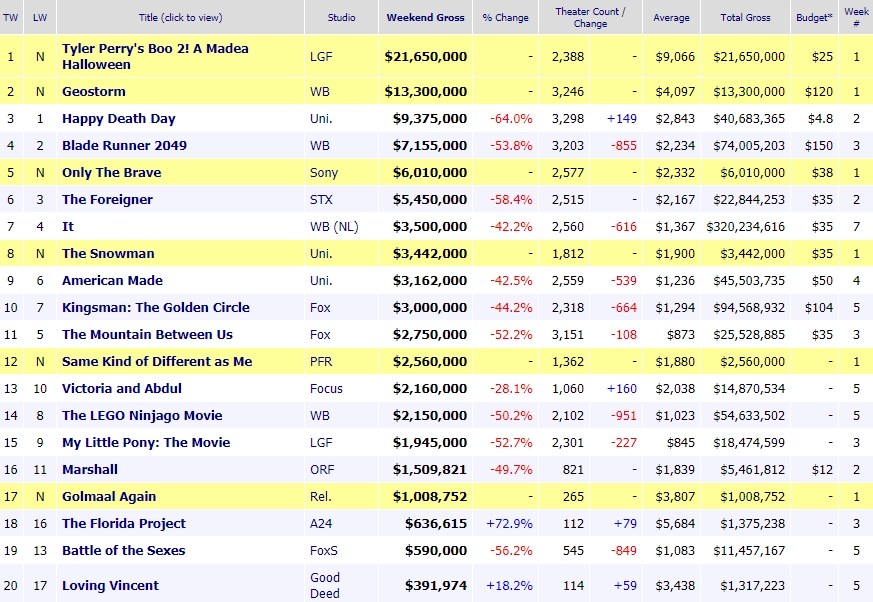Open Kingsman: The Golden Circle
This screenshot has height=602, width=873.
coord(156,307)
